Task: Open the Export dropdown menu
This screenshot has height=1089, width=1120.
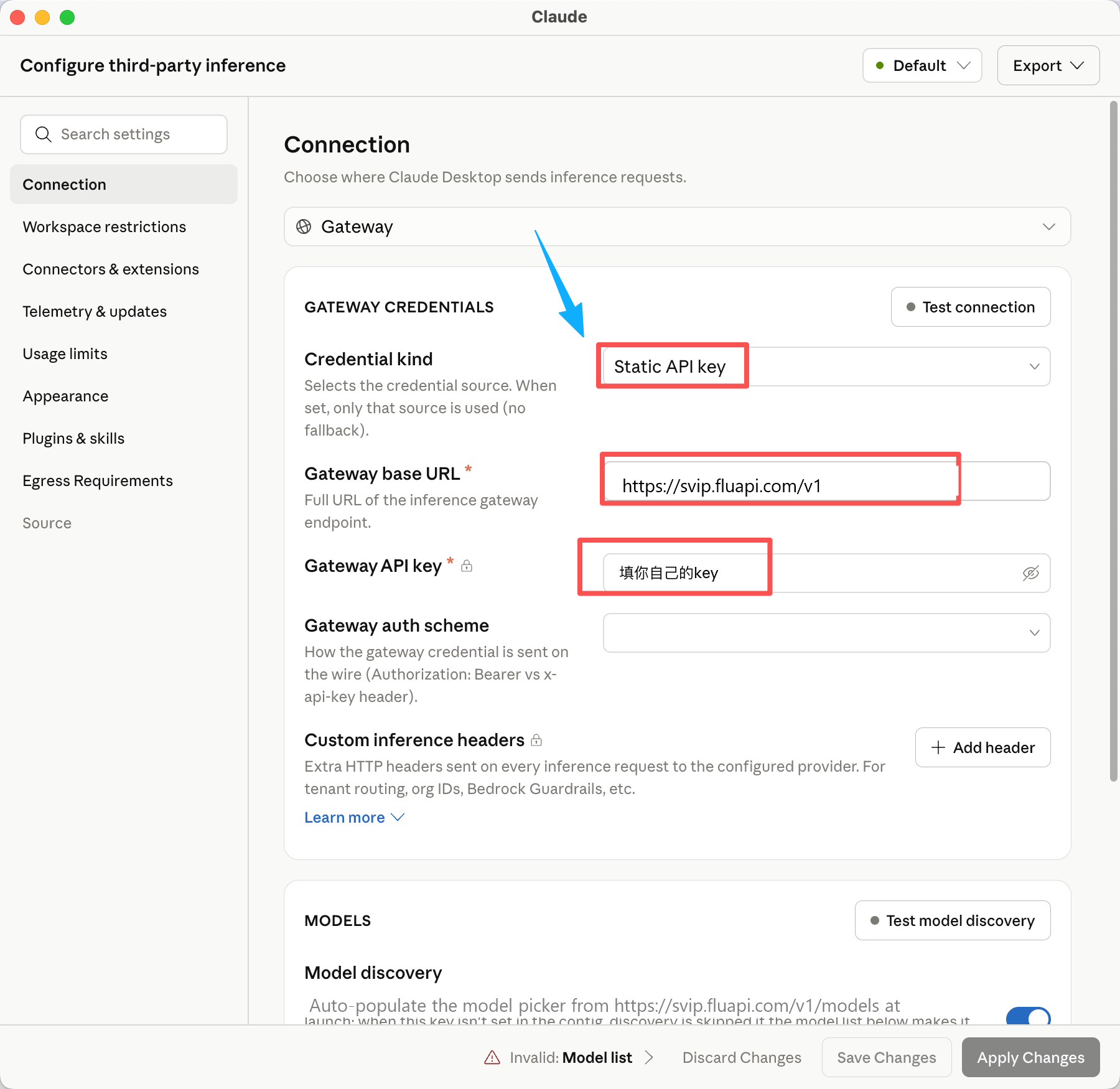Action: click(1048, 65)
